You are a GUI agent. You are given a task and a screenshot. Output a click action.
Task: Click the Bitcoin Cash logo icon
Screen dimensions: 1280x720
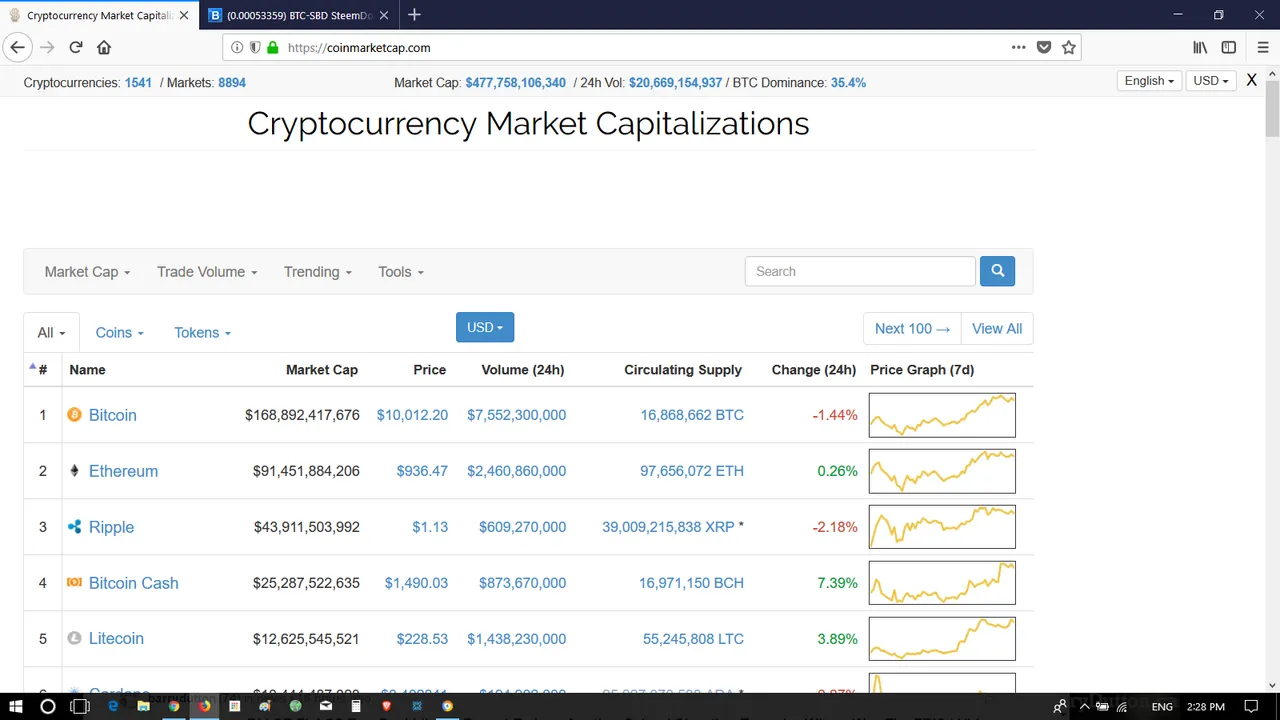(x=74, y=582)
